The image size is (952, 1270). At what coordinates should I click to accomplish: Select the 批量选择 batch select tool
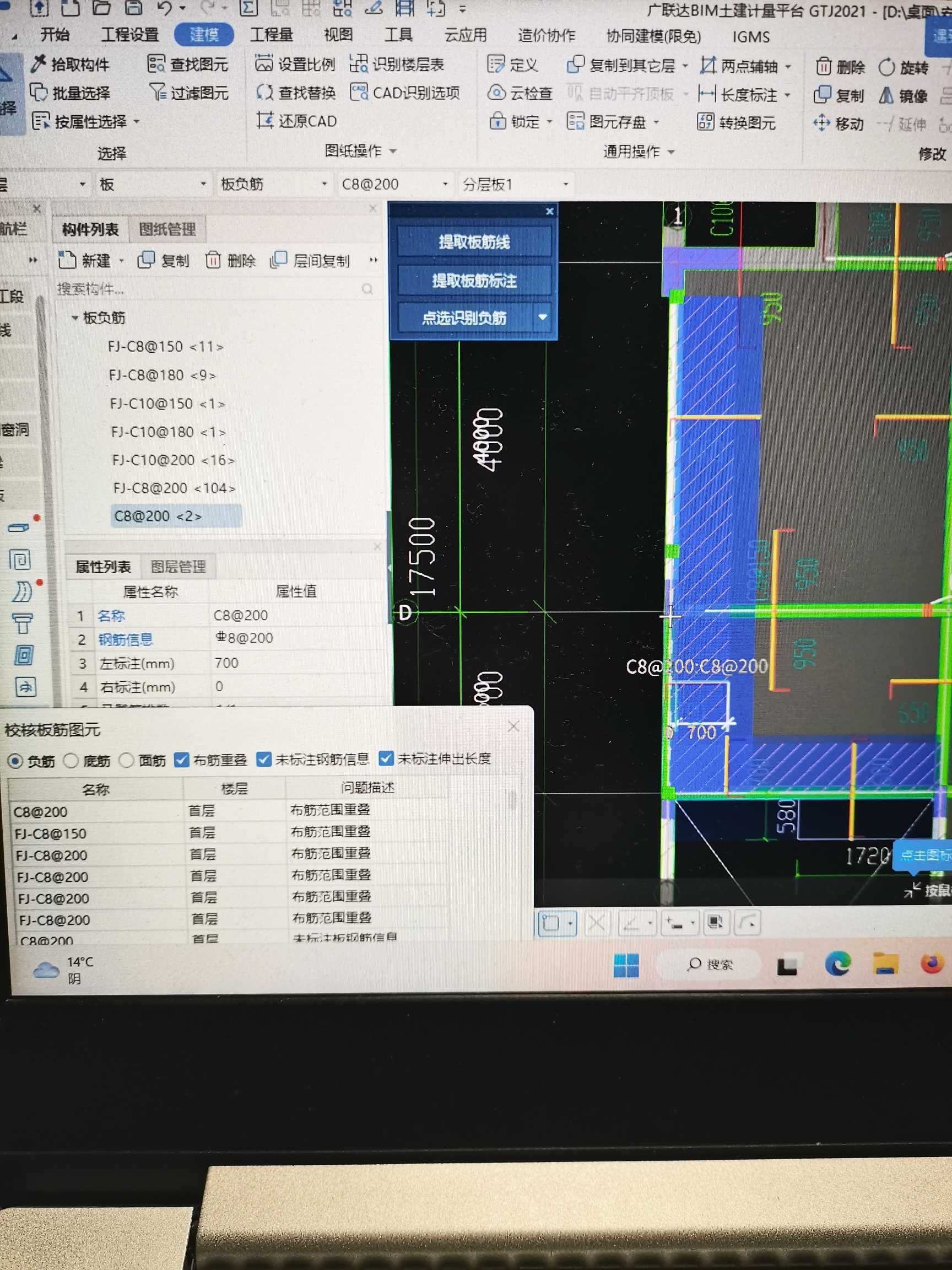click(70, 93)
